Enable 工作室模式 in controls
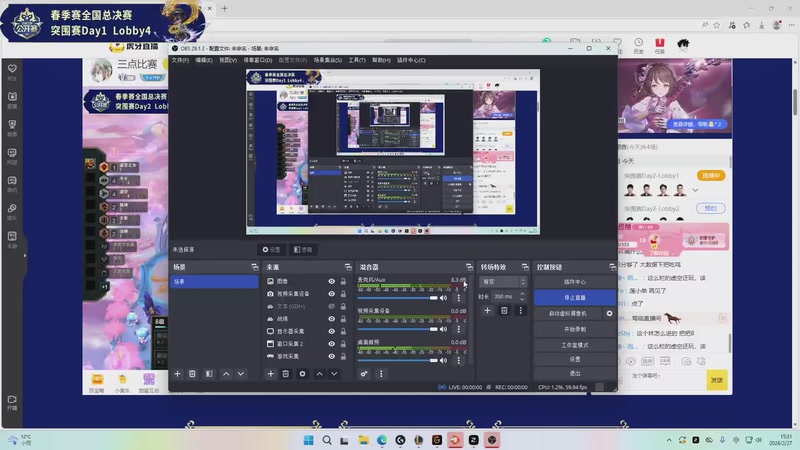 pyautogui.click(x=575, y=345)
